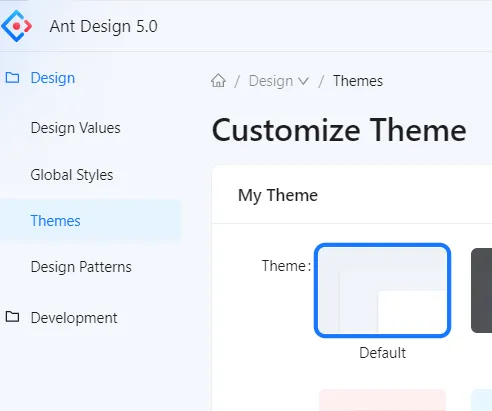
Task: Click the Default label under the thumbnail
Action: 383,353
